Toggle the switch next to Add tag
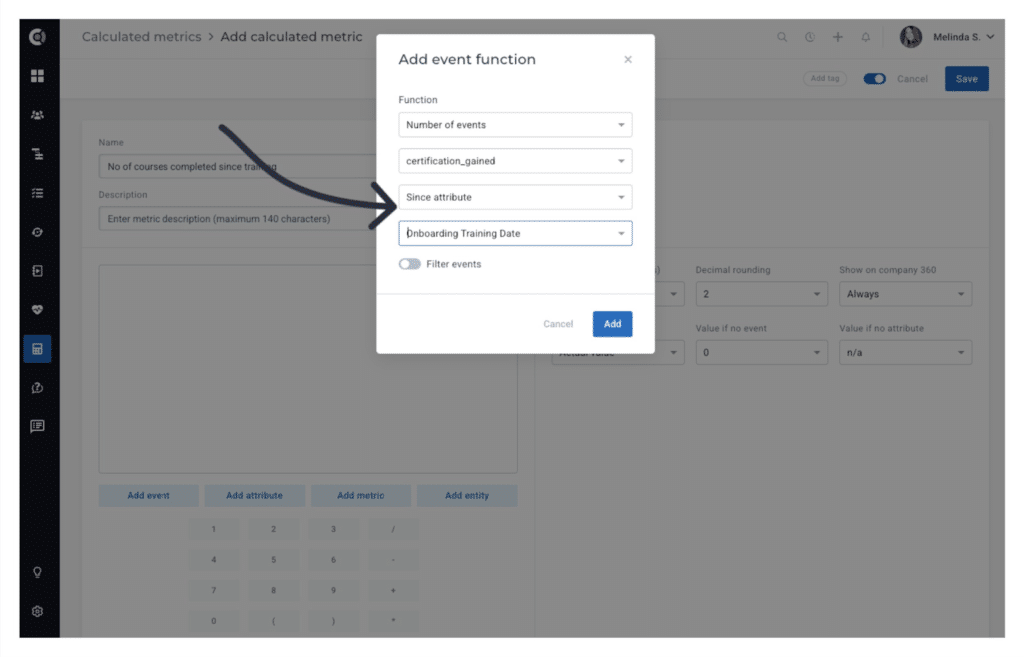Viewport: 1024px width, 657px height. pos(874,79)
